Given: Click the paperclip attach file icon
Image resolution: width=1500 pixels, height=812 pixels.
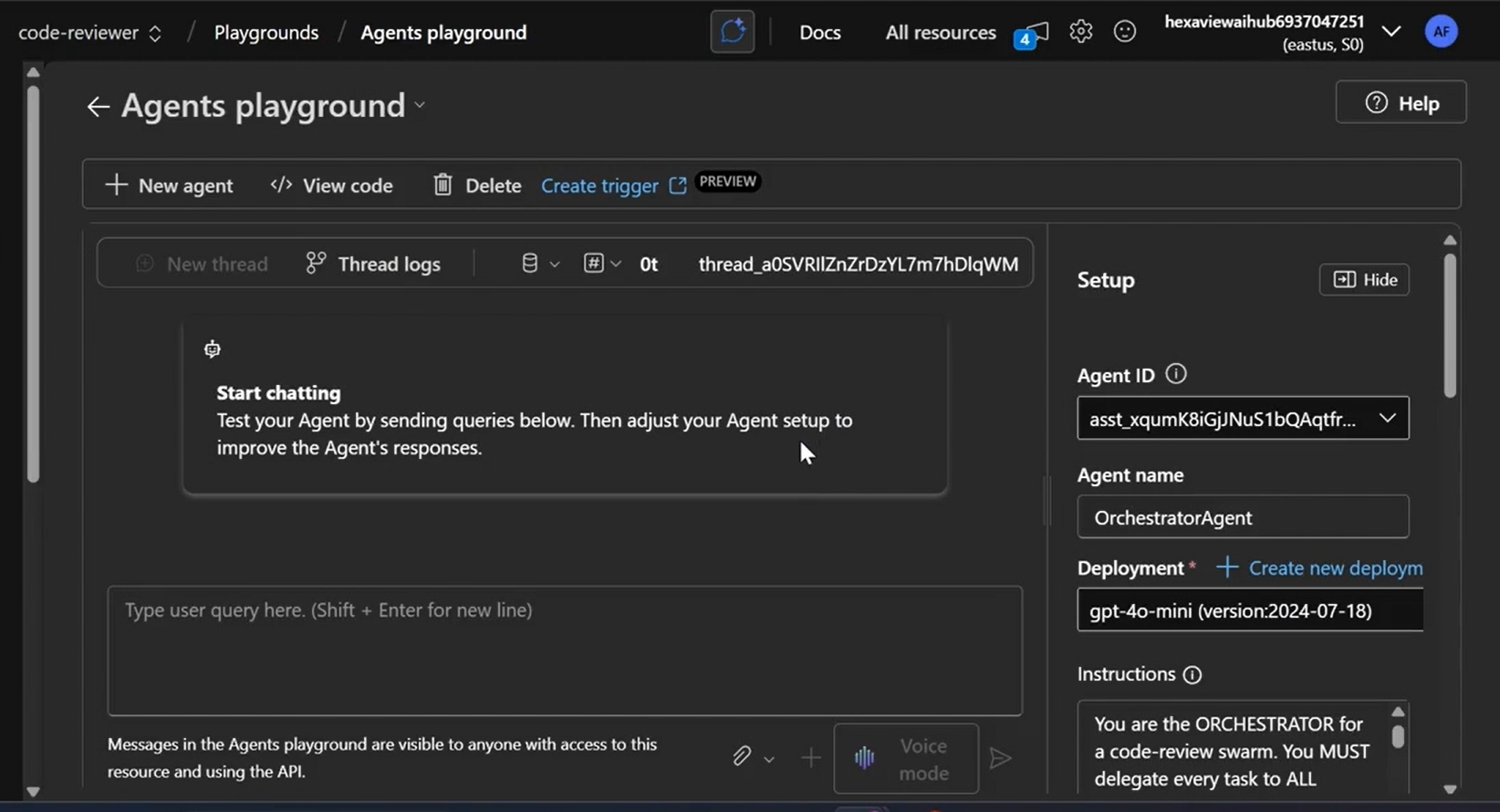Looking at the screenshot, I should click(x=742, y=756).
